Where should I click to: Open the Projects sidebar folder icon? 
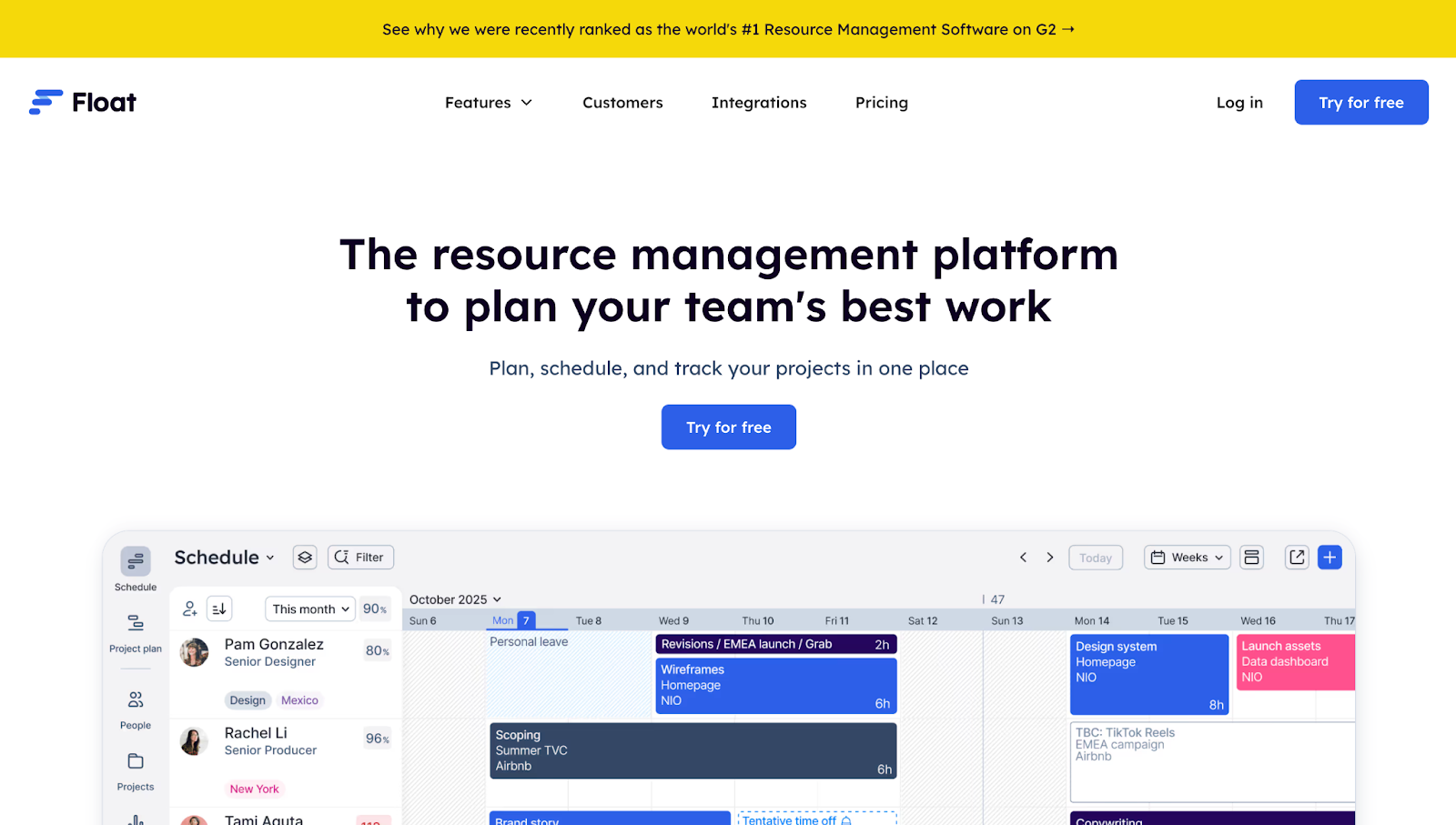[136, 760]
